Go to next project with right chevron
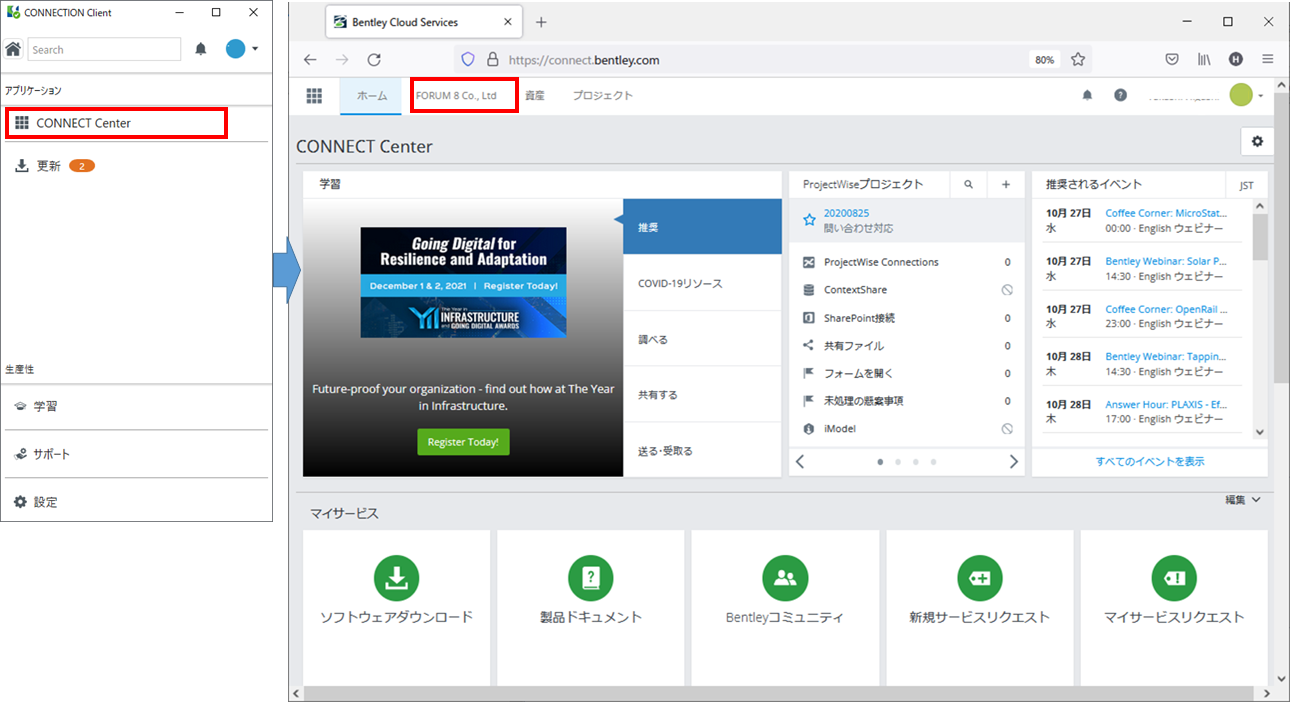Image resolution: width=1290 pixels, height=702 pixels. (1013, 462)
